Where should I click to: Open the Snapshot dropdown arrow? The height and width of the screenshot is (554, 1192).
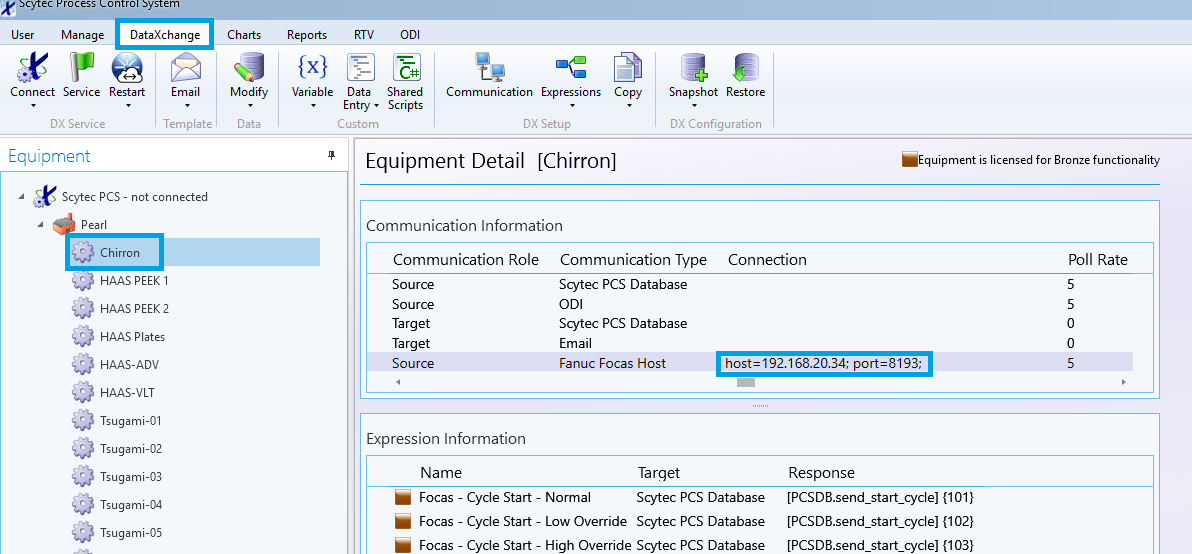(x=693, y=106)
